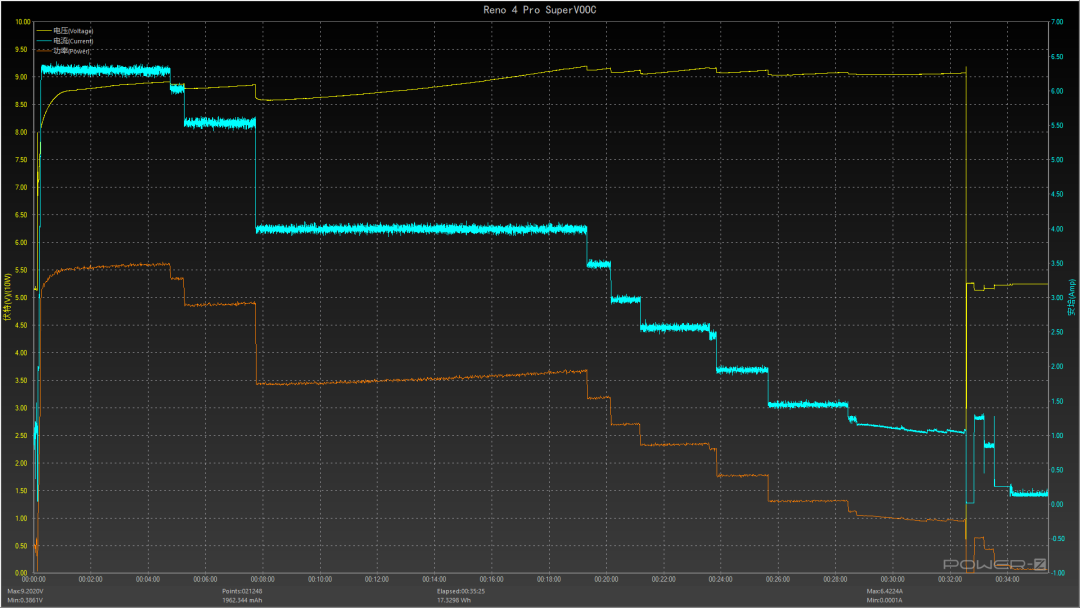1080x608 pixels.
Task: Click the 伏特(V)/(10W) left axis title
Action: [8, 297]
